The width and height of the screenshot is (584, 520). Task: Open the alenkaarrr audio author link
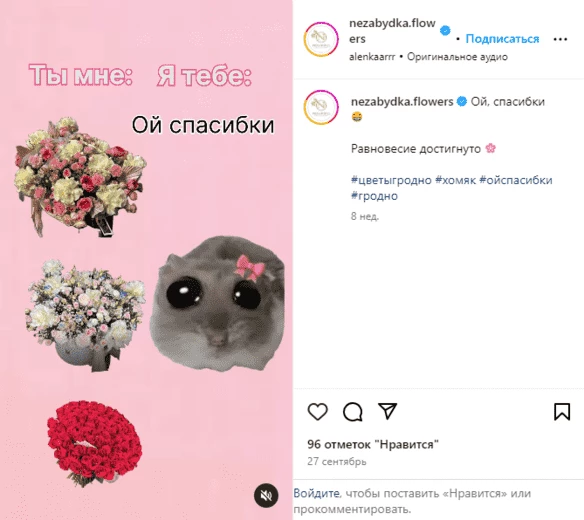pyautogui.click(x=372, y=57)
